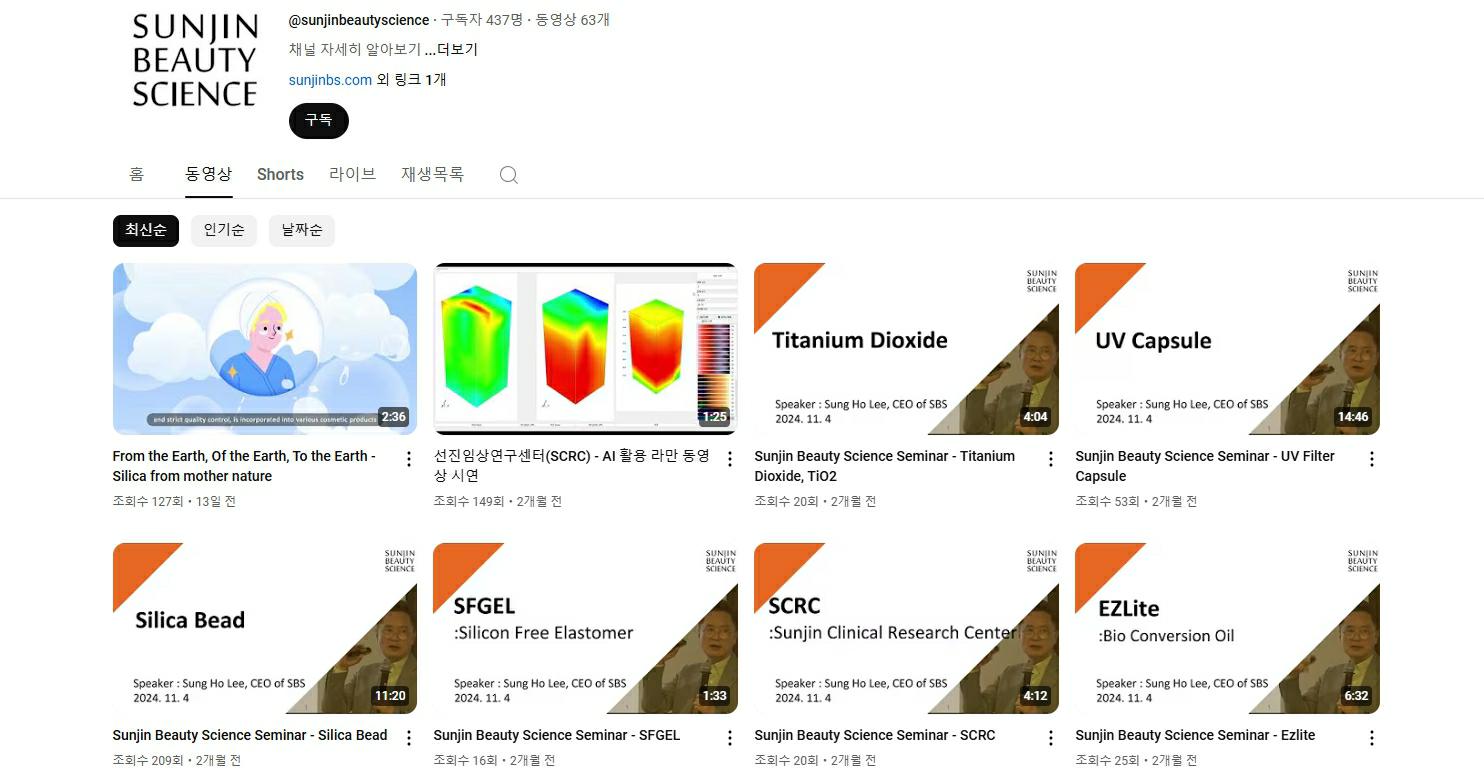Open the sunjinbs.com link

[330, 80]
